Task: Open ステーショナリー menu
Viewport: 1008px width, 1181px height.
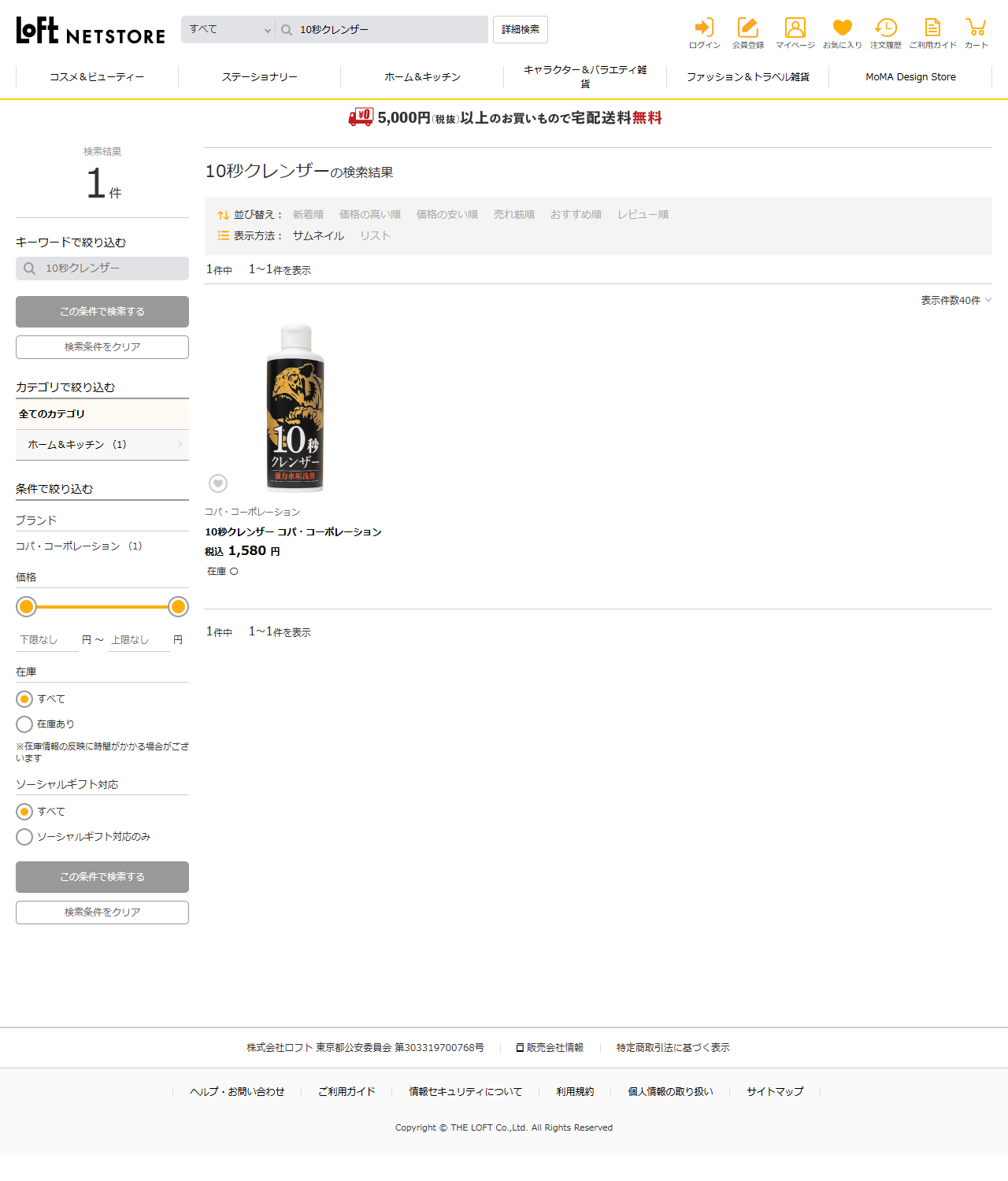Action: (260, 77)
